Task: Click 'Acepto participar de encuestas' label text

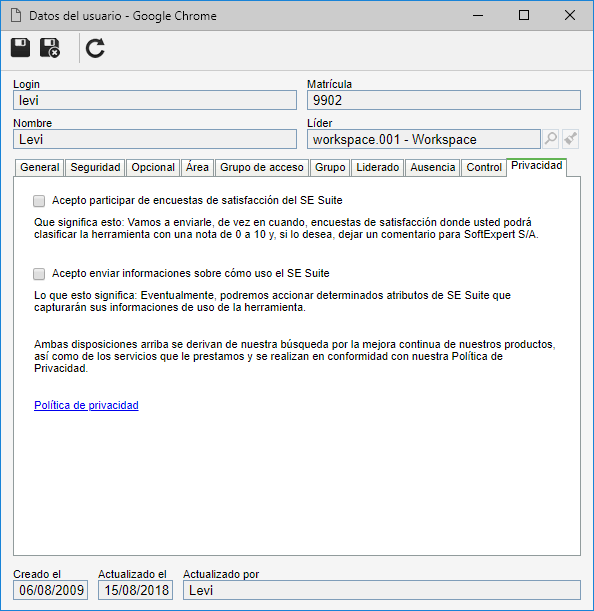Action: [197, 200]
